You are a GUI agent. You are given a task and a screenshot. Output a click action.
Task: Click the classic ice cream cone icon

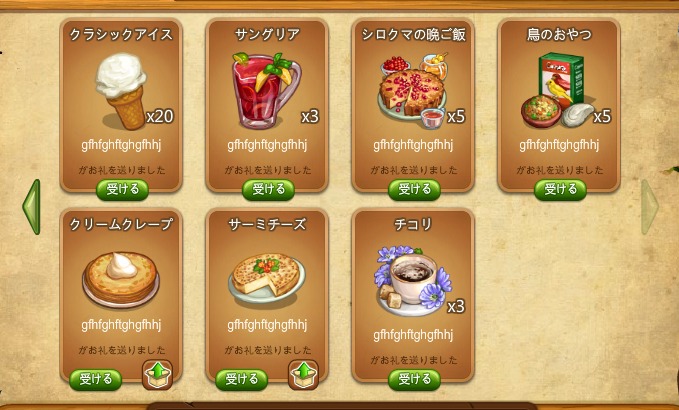click(122, 91)
